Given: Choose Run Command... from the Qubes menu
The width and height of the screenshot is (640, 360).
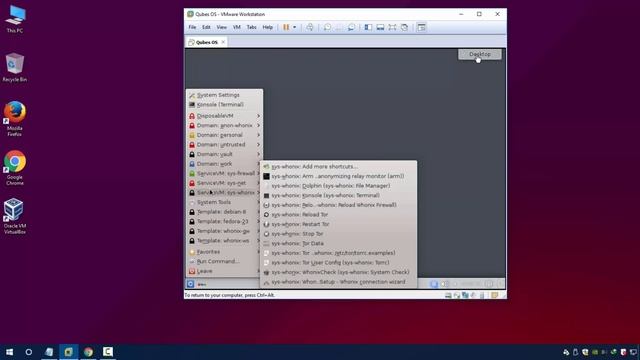Looking at the screenshot, I should coord(224,262).
